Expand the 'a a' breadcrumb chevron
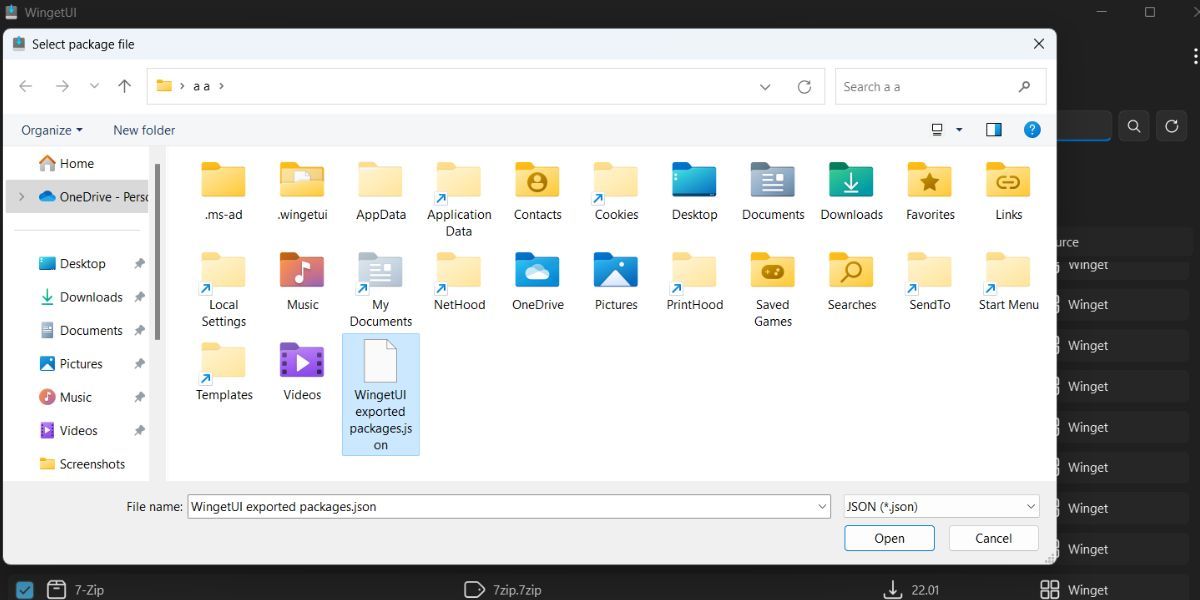Image resolution: width=1200 pixels, height=600 pixels. coord(221,87)
